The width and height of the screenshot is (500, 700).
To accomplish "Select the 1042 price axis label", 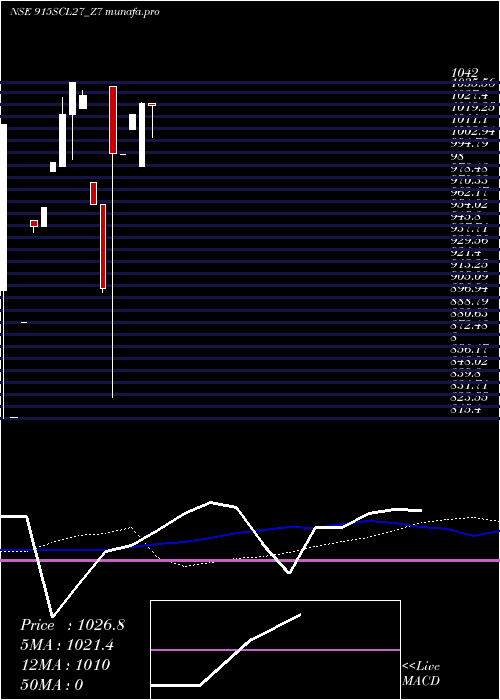I will pyautogui.click(x=464, y=73).
